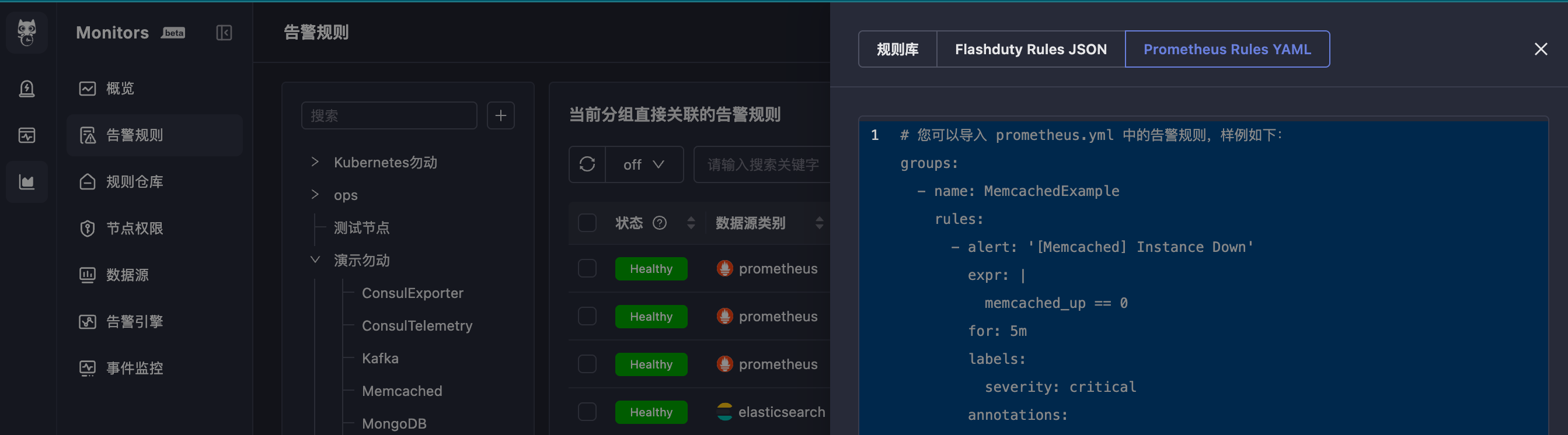The image size is (1568, 435).
Task: Open 规则仓库 in the sidebar
Action: 134,182
